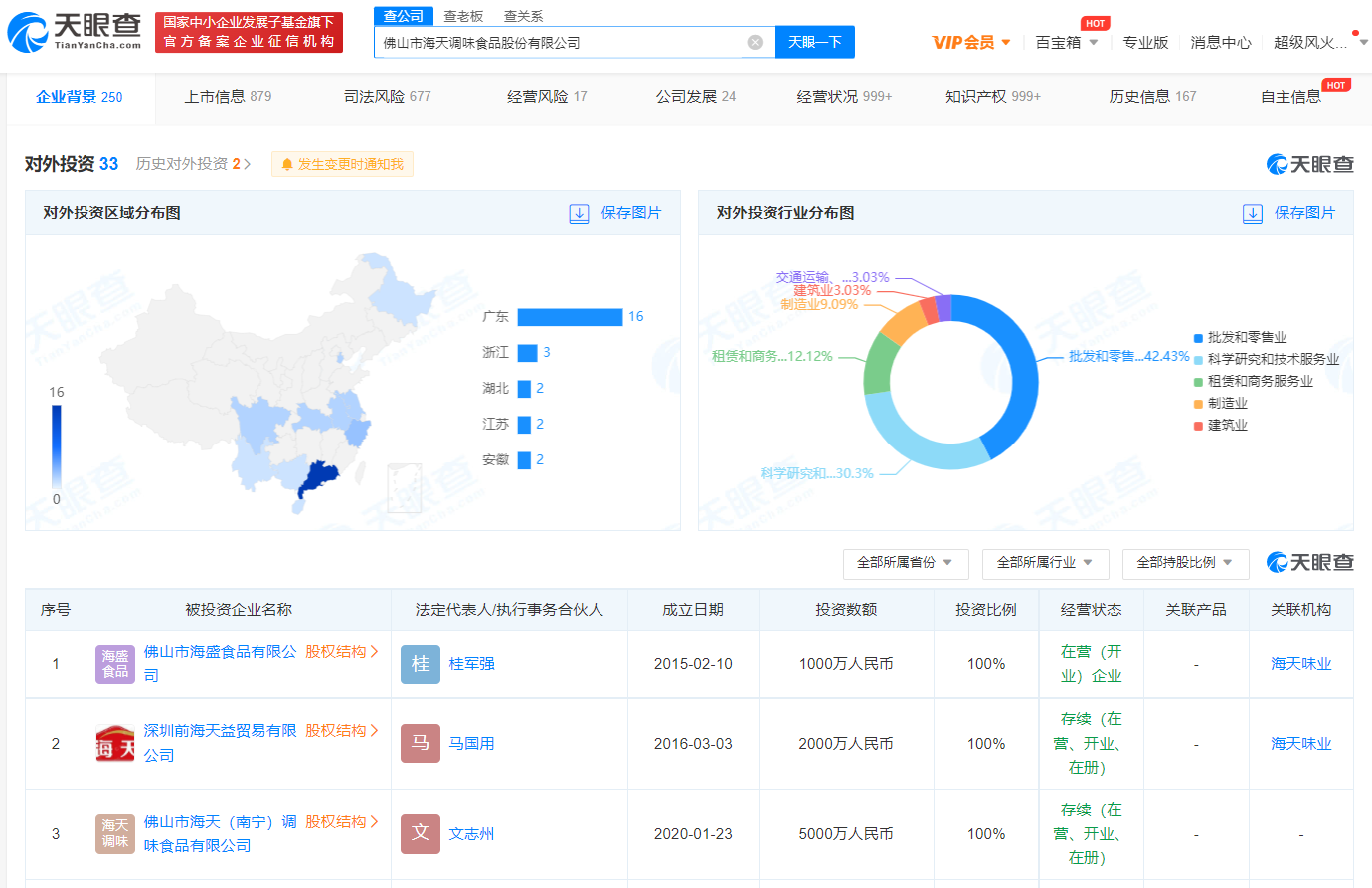Click the 海天 red company logo thumbnail
Image resolution: width=1372 pixels, height=888 pixels.
pos(115,744)
